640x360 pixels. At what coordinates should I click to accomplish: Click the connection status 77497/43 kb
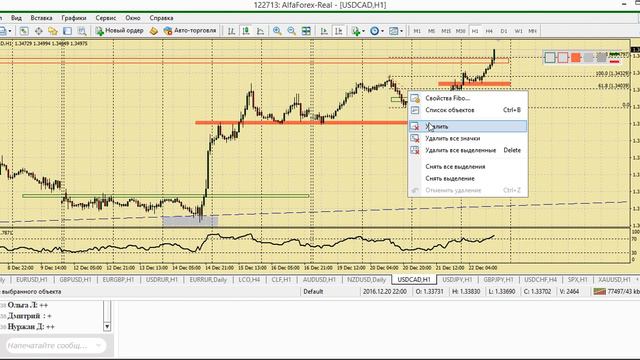coord(617,291)
